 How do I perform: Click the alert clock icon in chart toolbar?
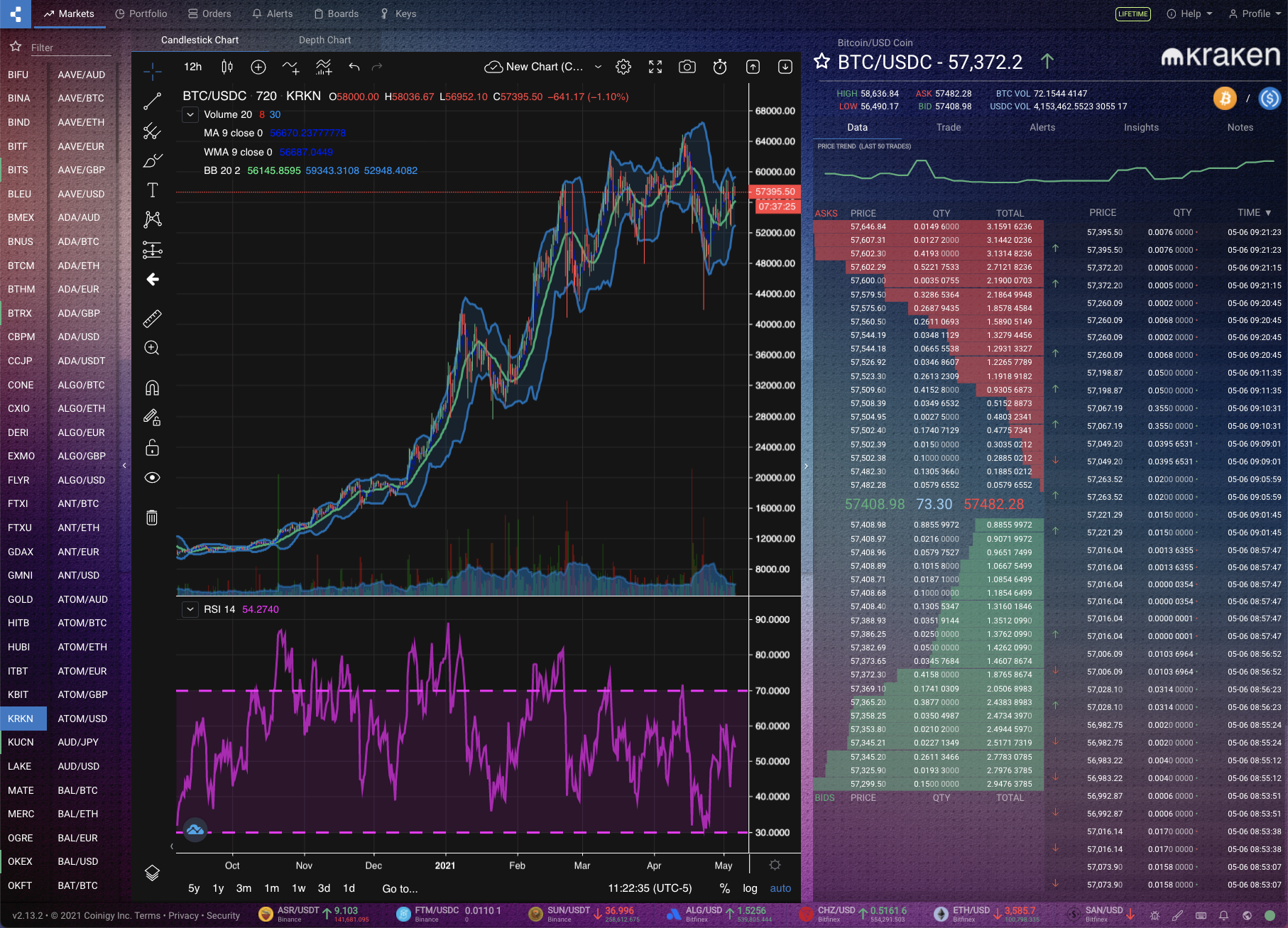point(720,67)
